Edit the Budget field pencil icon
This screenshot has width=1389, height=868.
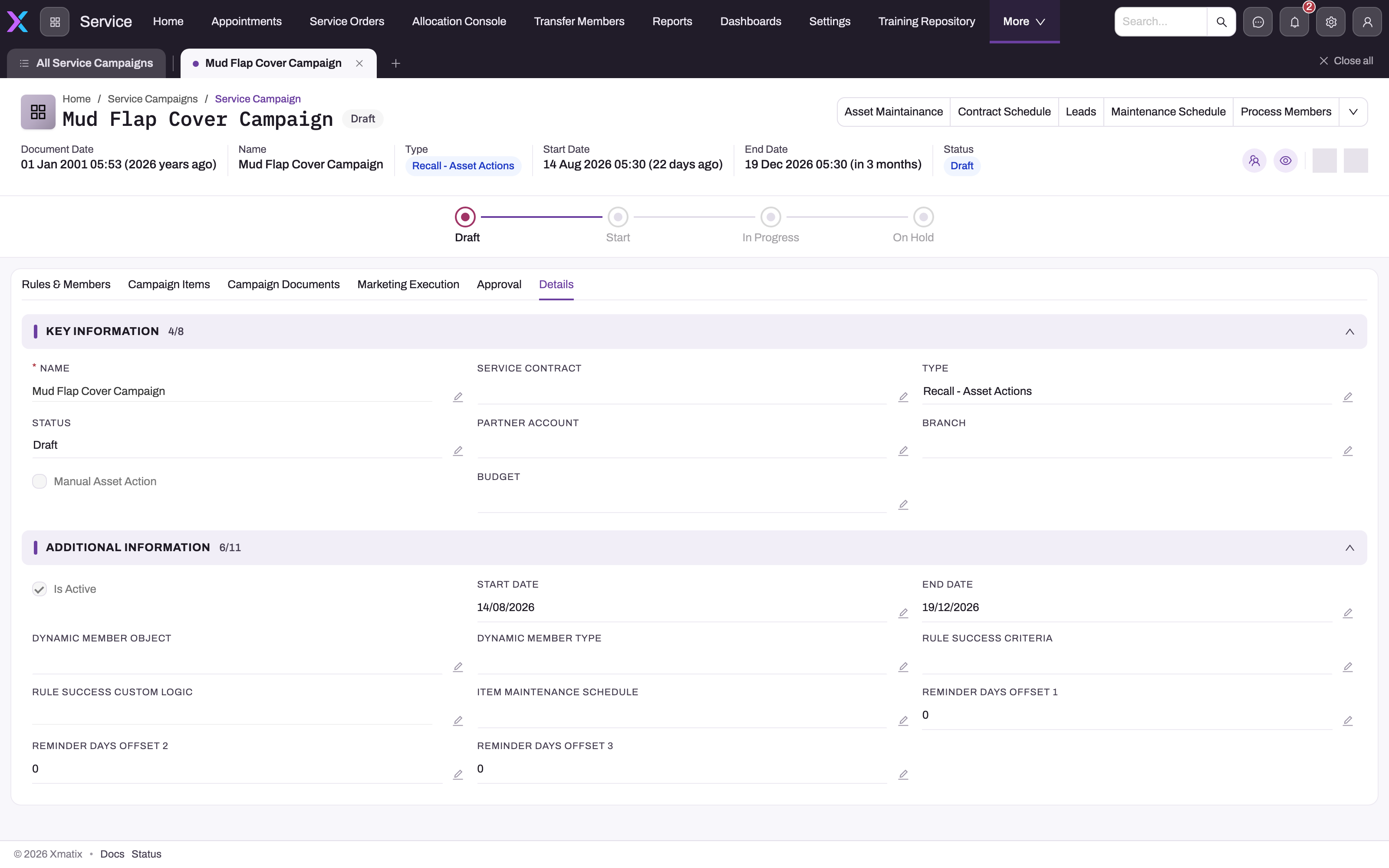[x=903, y=505]
